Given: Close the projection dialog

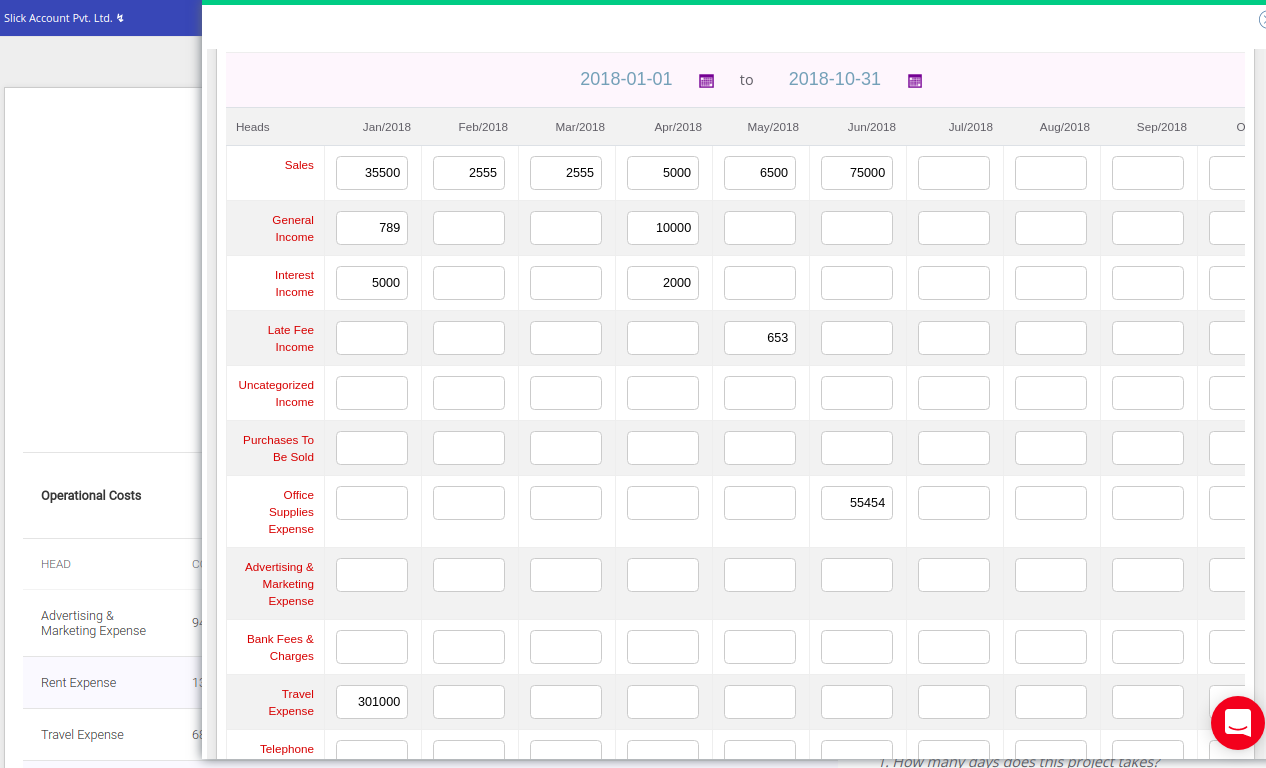Looking at the screenshot, I should 1262,18.
